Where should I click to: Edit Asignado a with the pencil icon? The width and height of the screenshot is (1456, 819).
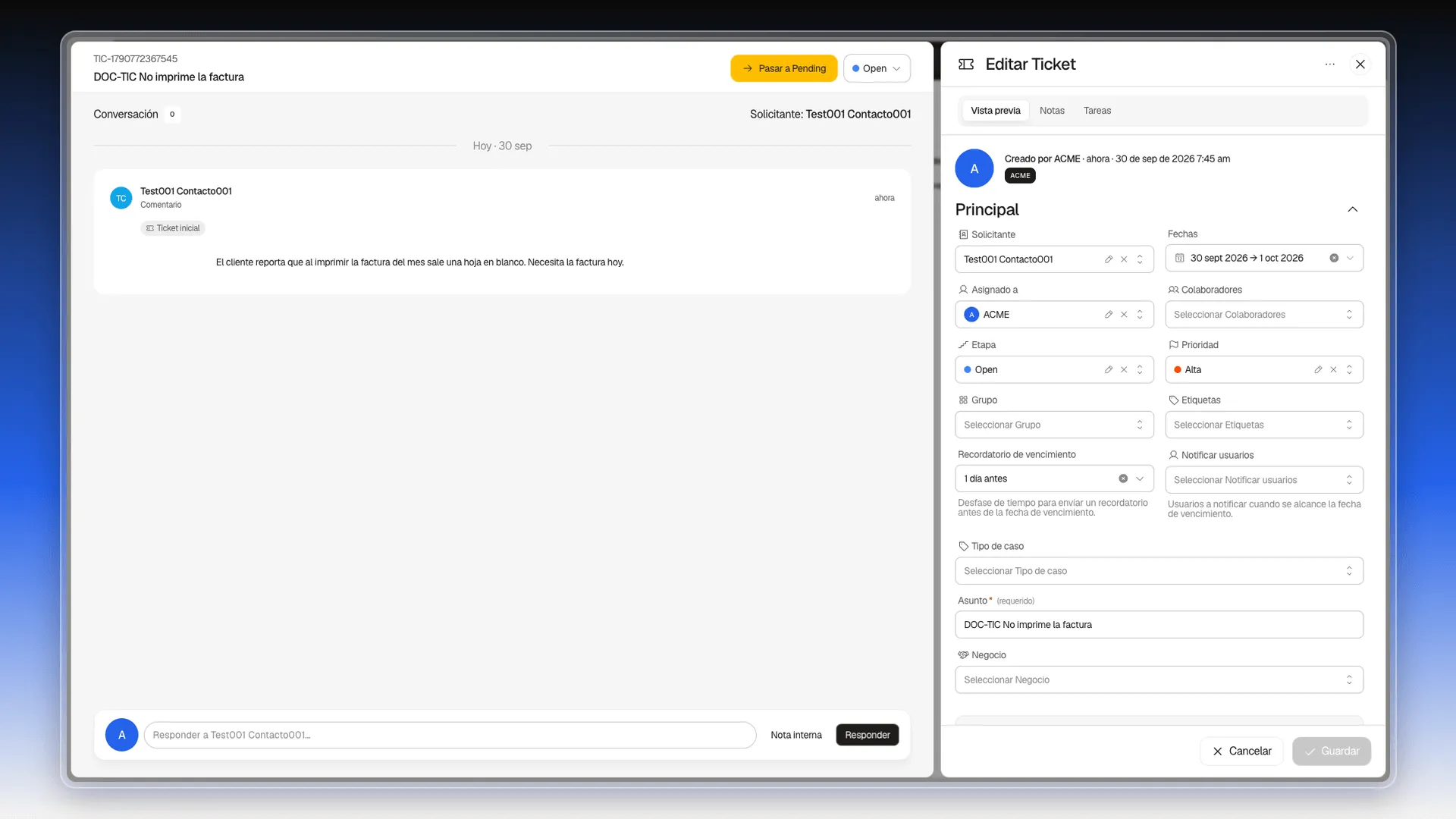coord(1109,315)
